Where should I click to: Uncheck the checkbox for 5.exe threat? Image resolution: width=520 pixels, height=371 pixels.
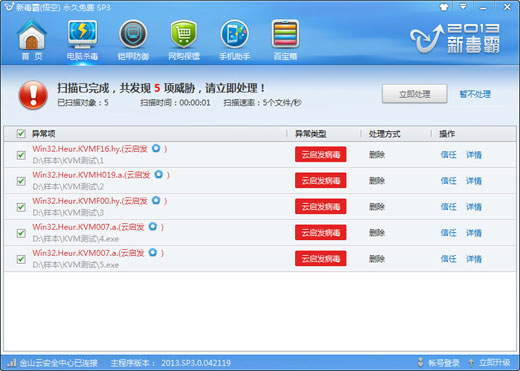pos(21,259)
